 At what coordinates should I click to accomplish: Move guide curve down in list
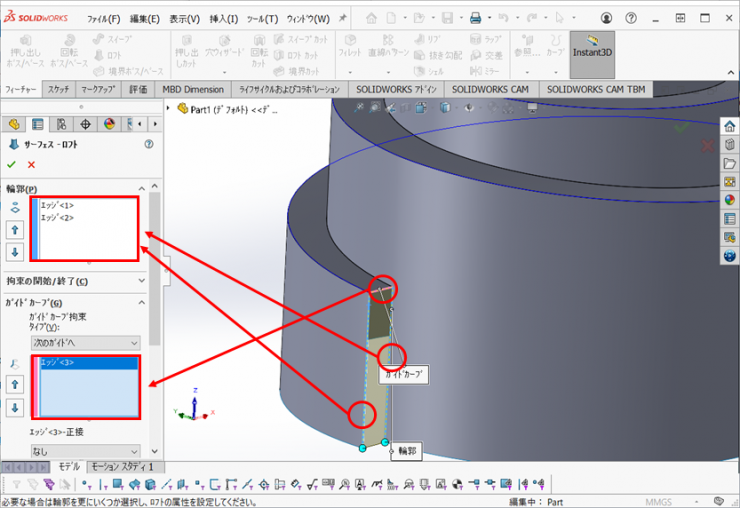click(15, 408)
